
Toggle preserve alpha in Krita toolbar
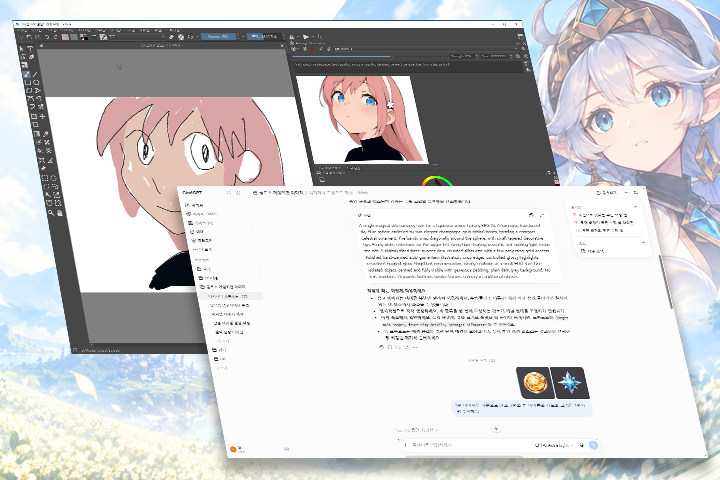[181, 37]
